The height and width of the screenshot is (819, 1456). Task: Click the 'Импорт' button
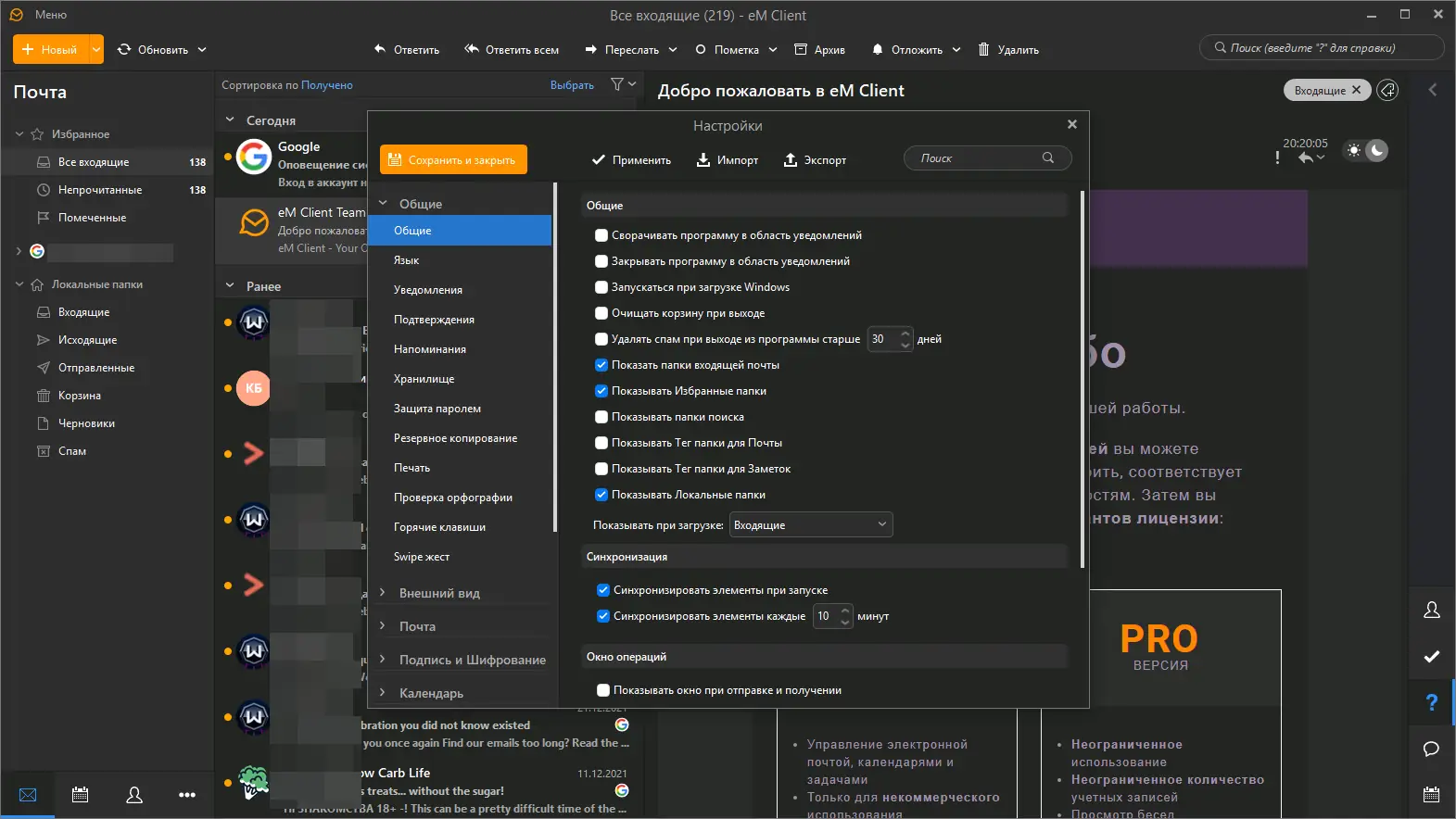tap(728, 159)
